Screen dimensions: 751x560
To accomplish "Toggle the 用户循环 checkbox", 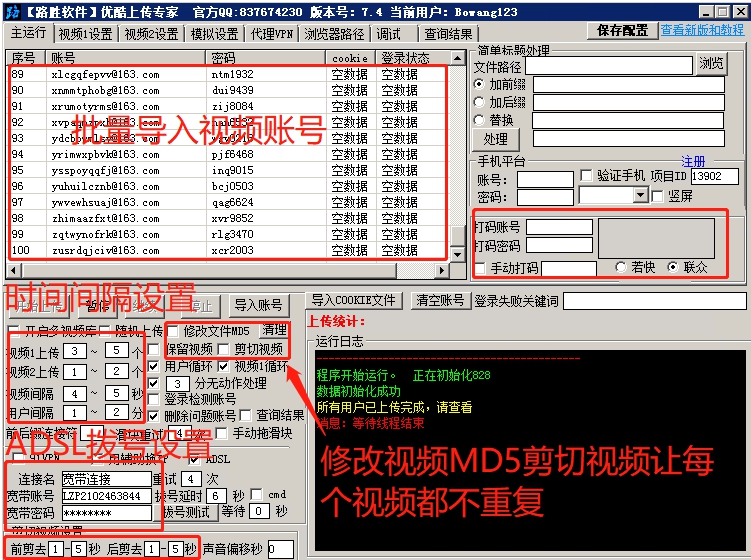I will pyautogui.click(x=153, y=366).
